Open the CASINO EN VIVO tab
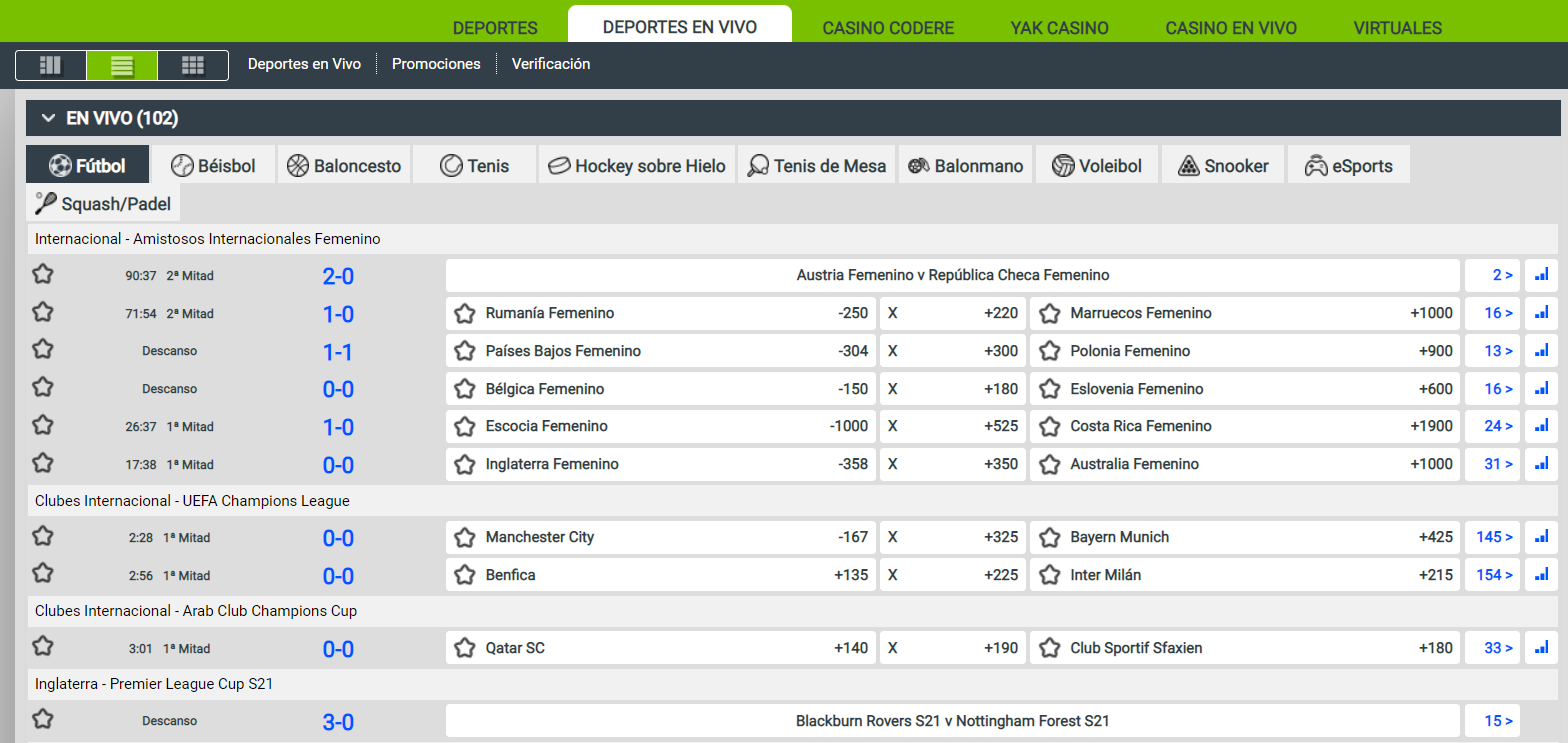Image resolution: width=1568 pixels, height=743 pixels. point(1230,28)
